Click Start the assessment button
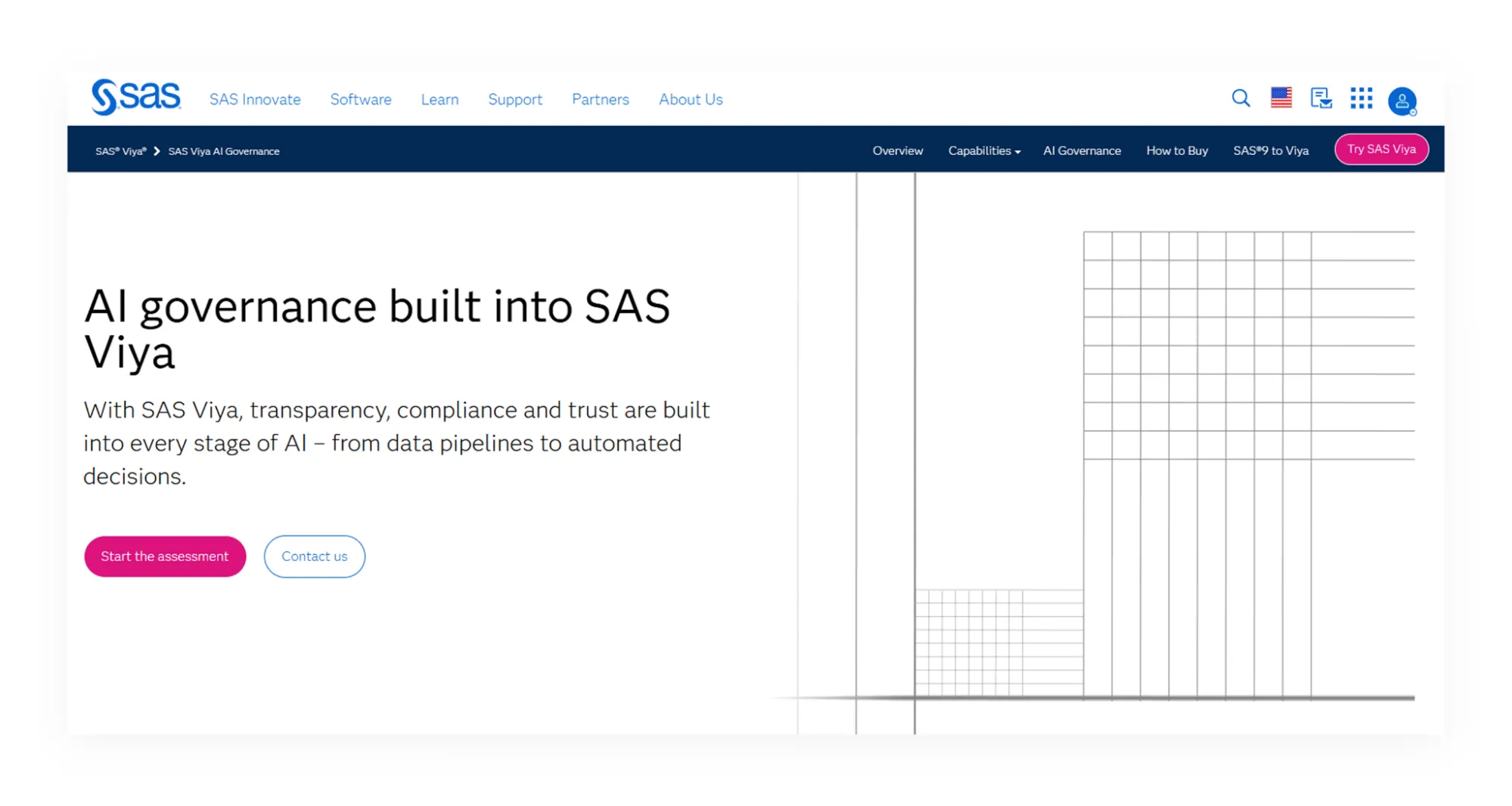Screen dimensions: 1512x806 (165, 556)
